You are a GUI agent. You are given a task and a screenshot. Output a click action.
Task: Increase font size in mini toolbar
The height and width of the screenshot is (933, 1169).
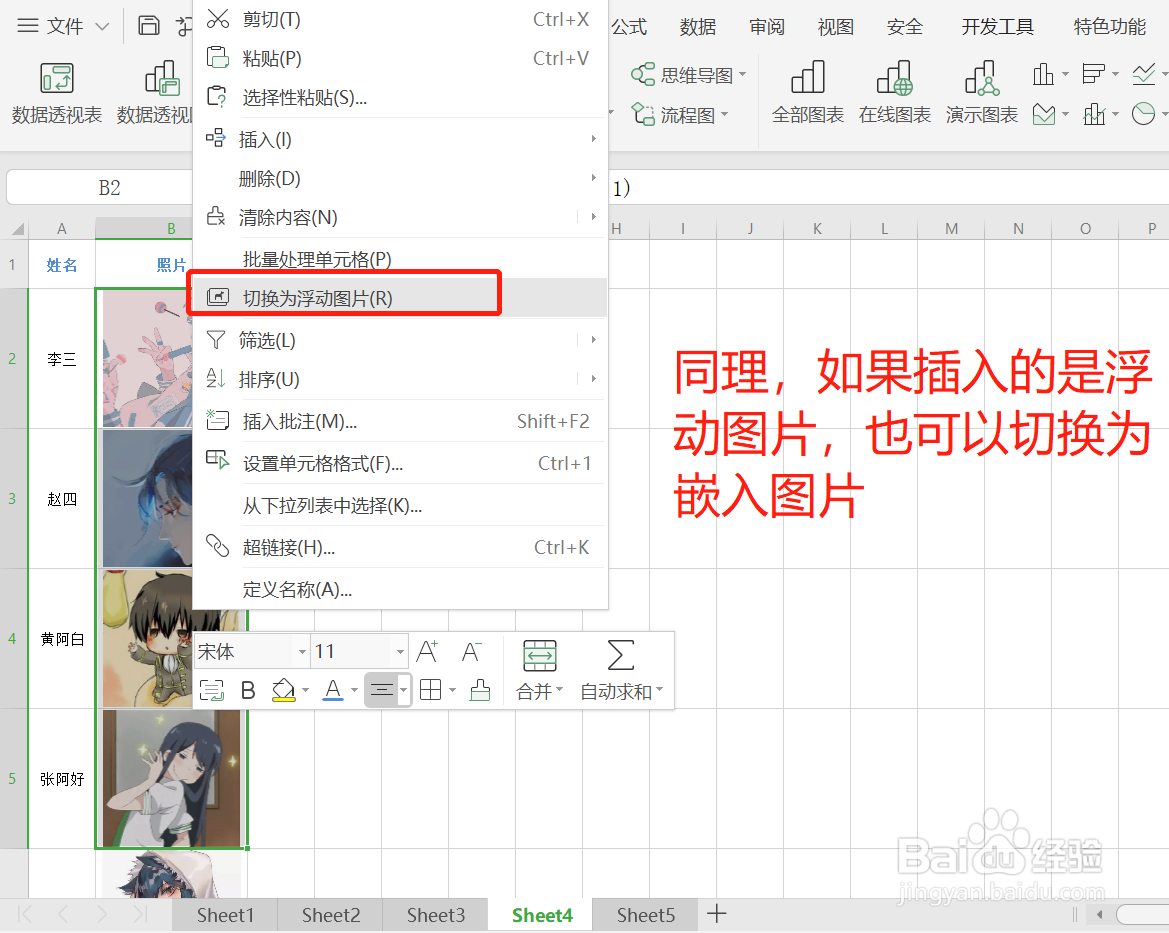[426, 651]
